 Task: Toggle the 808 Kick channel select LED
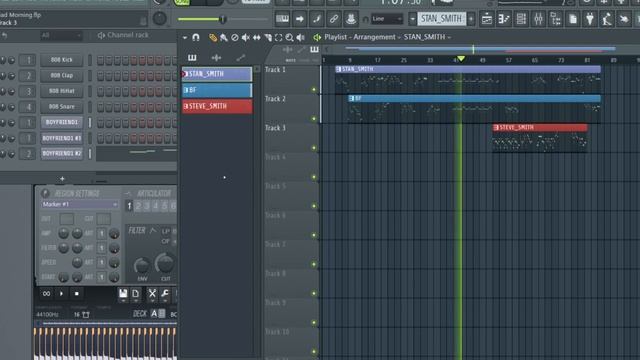[x=90, y=60]
